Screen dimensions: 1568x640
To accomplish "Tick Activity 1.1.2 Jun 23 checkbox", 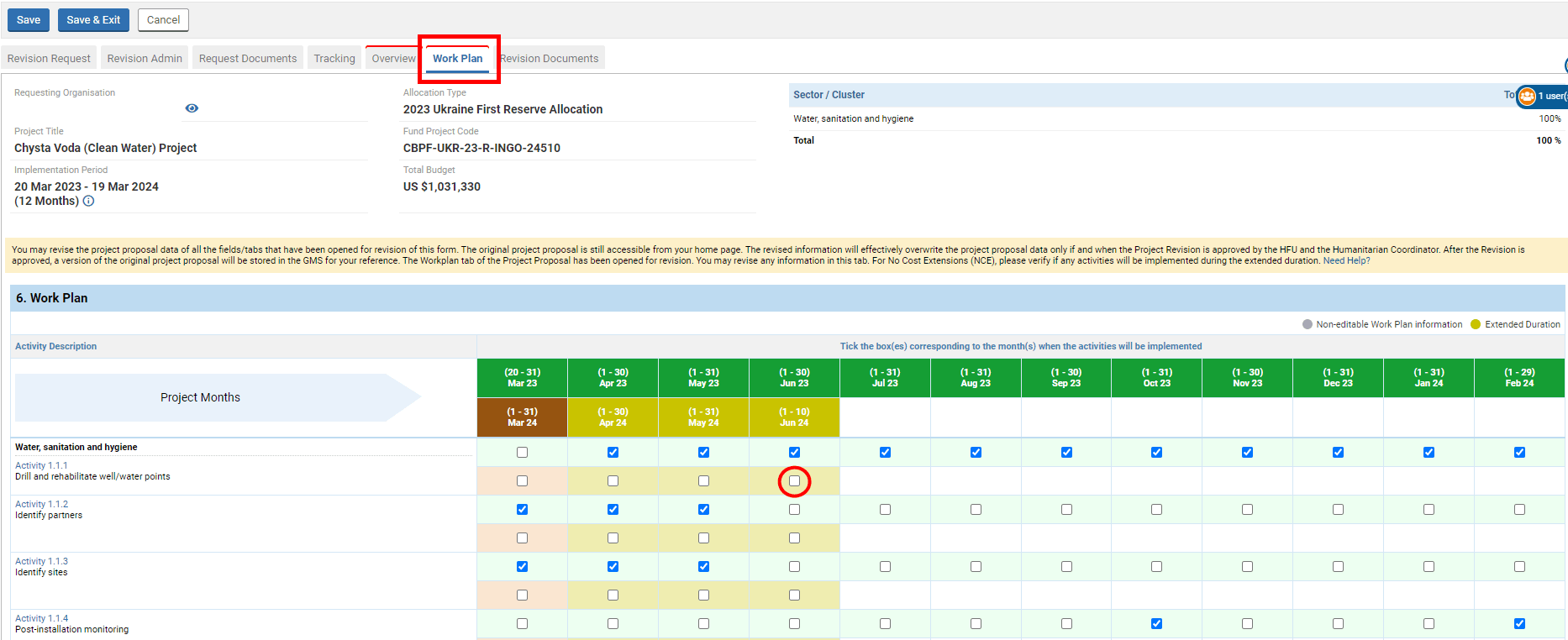I will pos(794,510).
